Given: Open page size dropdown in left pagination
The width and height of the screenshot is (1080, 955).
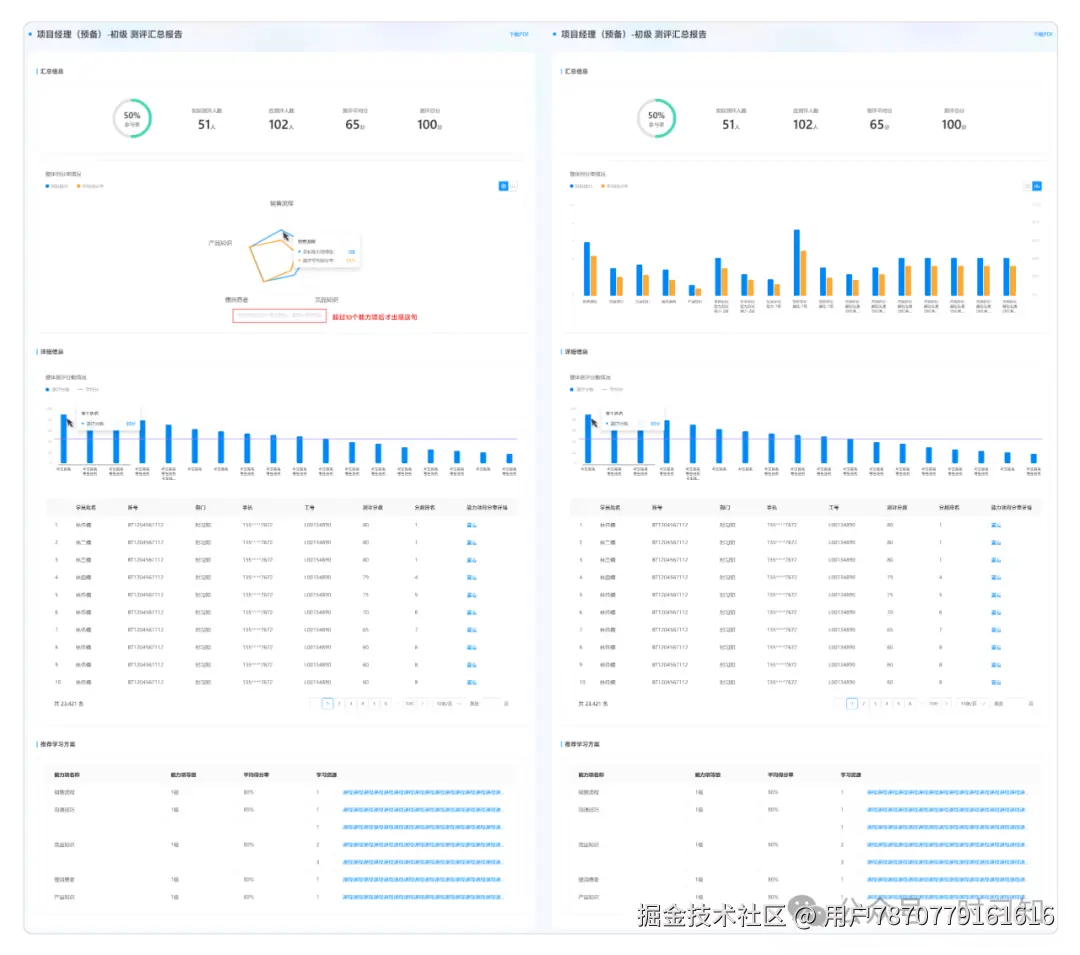Looking at the screenshot, I should click(448, 704).
